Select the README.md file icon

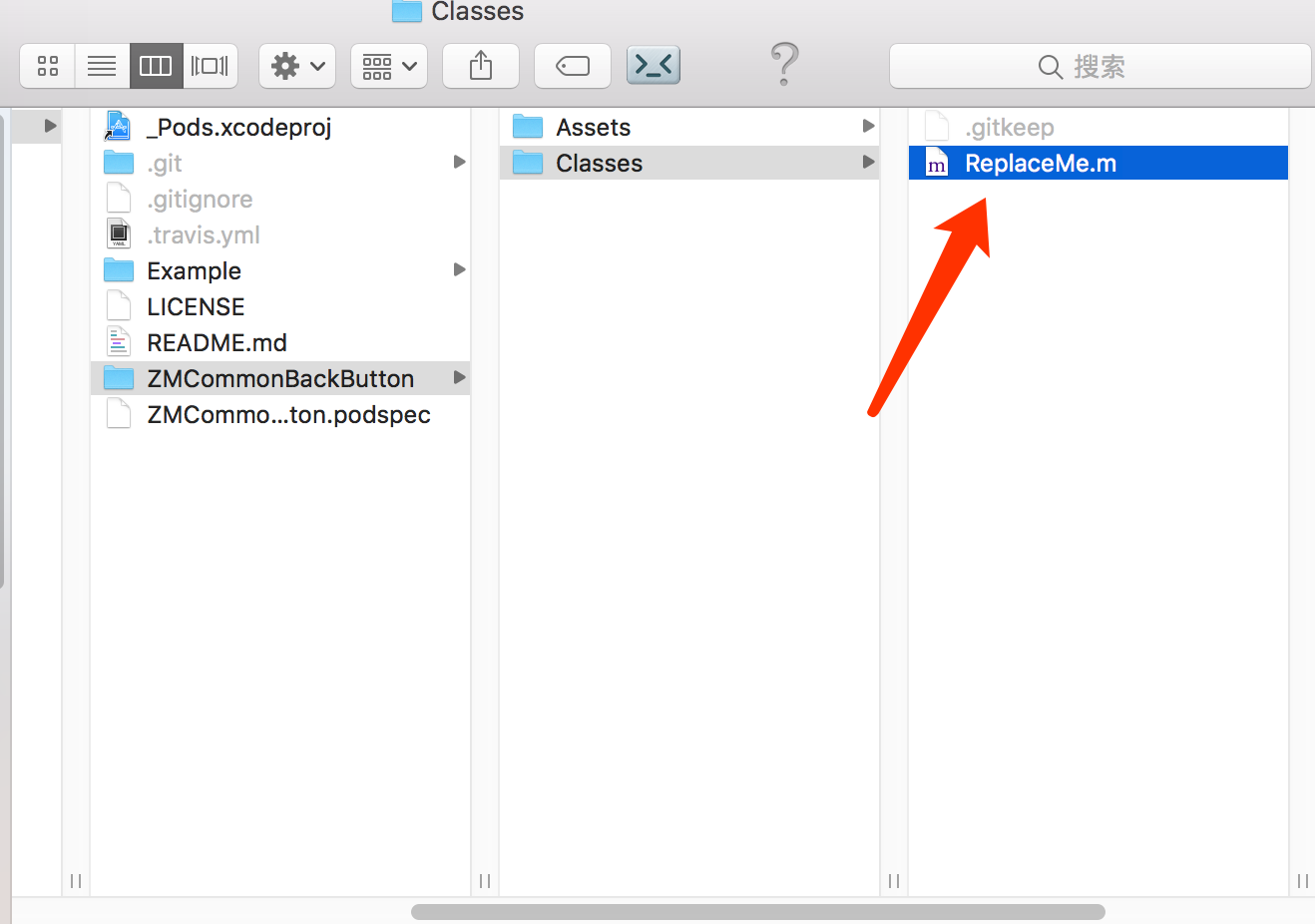click(119, 341)
